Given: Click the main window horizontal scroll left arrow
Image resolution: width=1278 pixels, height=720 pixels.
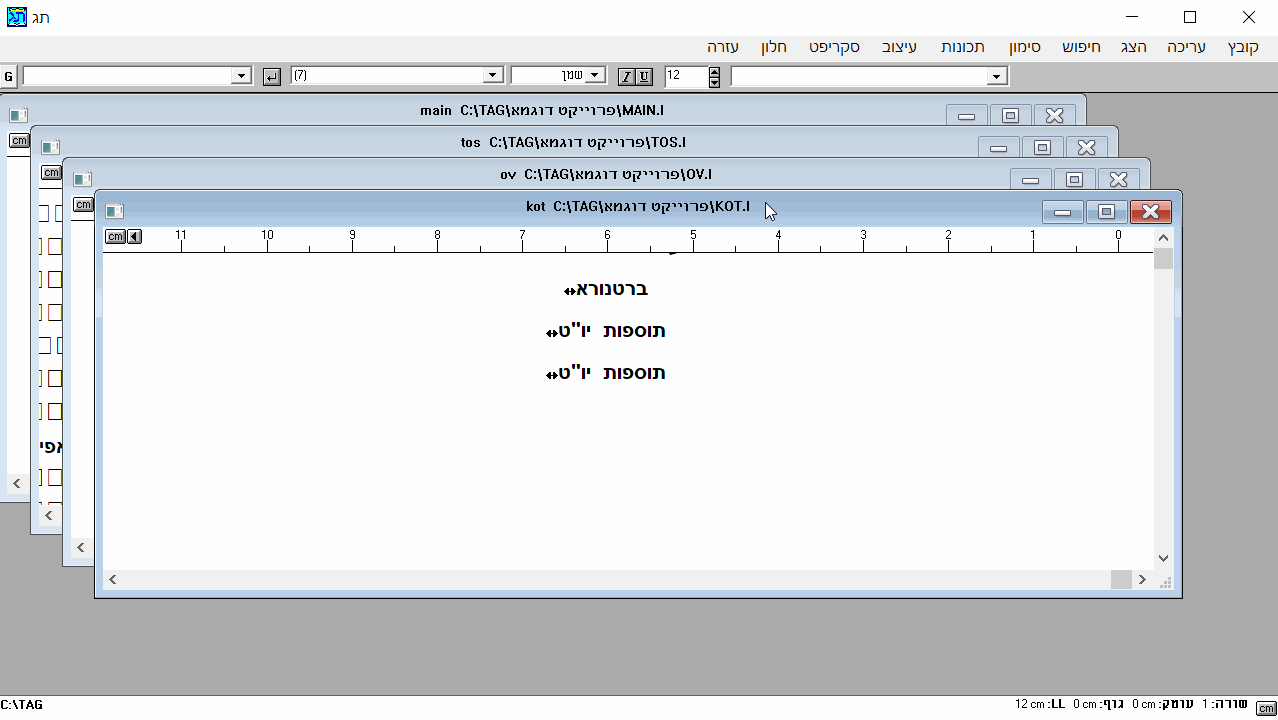Looking at the screenshot, I should tap(16, 484).
